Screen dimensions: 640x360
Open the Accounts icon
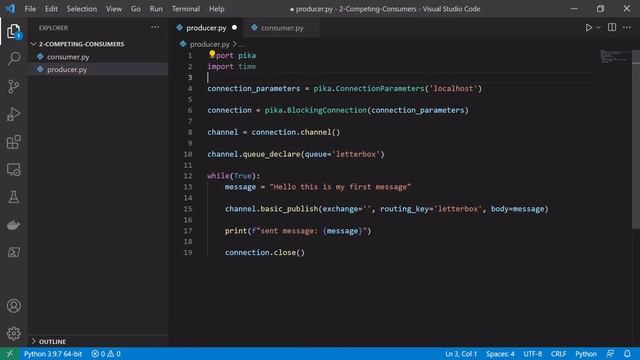[13, 306]
